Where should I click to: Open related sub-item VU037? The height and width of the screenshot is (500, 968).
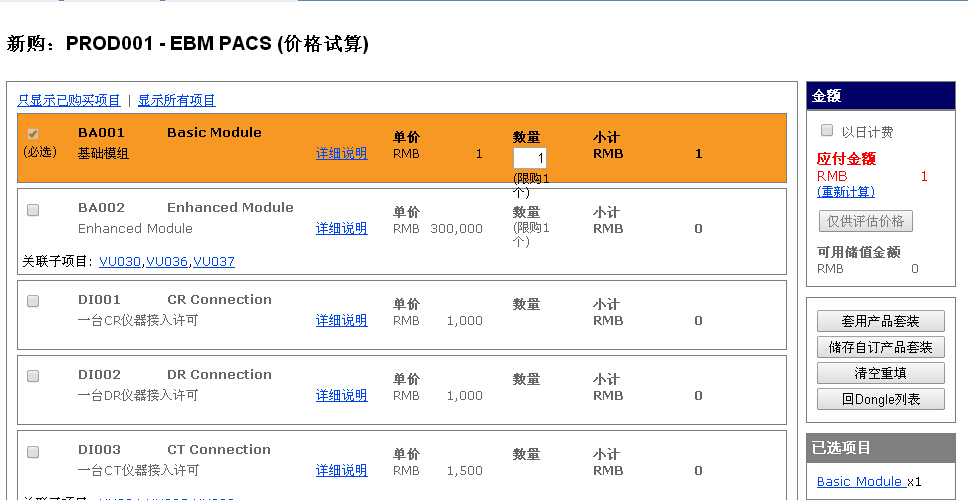214,262
